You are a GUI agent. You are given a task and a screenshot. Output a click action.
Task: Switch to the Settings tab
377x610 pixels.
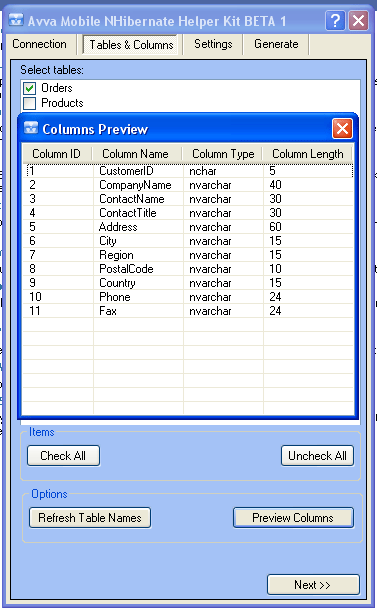point(213,44)
